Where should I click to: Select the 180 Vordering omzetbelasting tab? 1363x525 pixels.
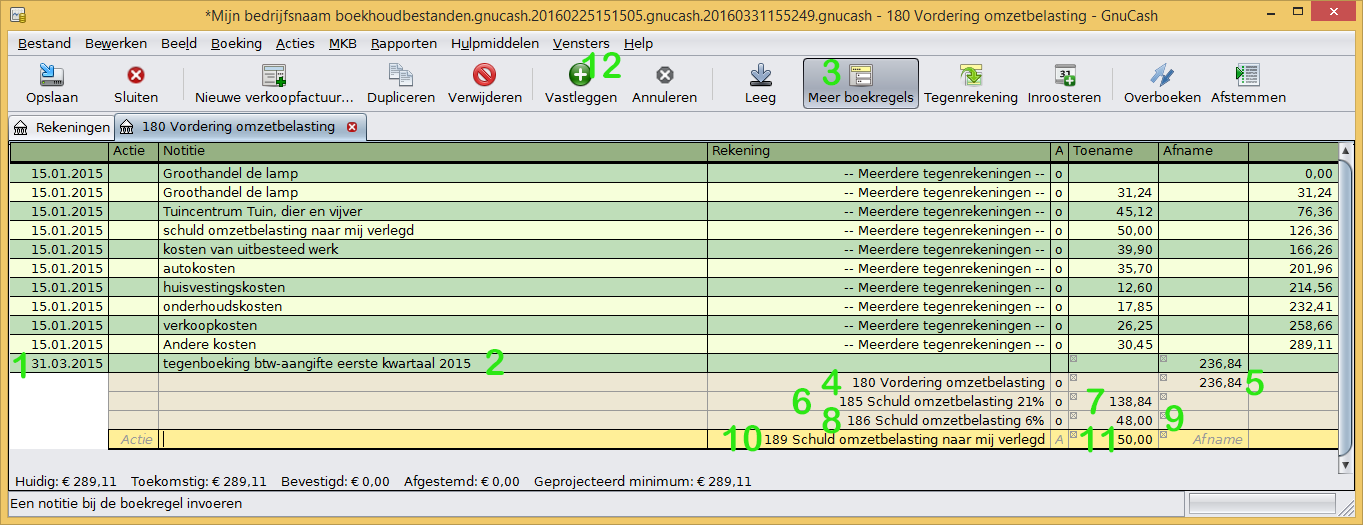[238, 127]
